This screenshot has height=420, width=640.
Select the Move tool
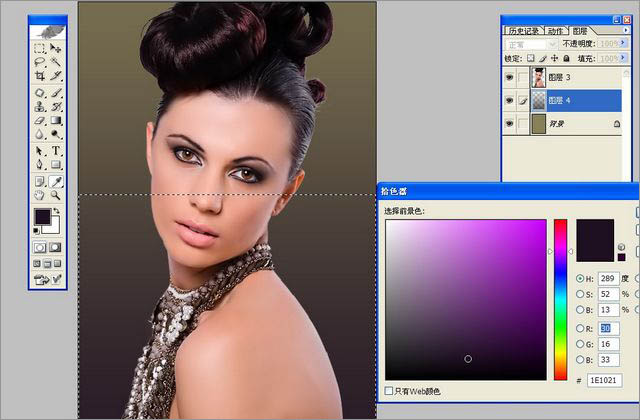click(x=56, y=48)
